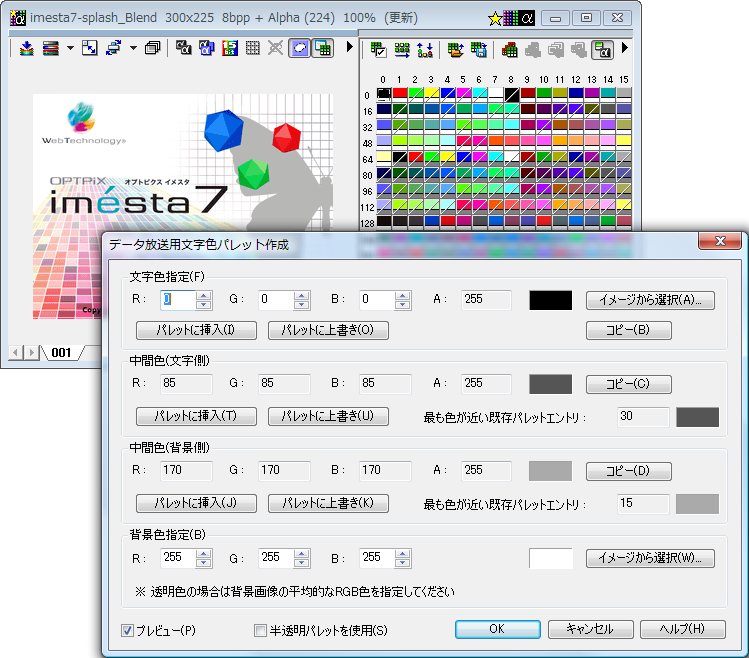Click the text color R input field

178,300
